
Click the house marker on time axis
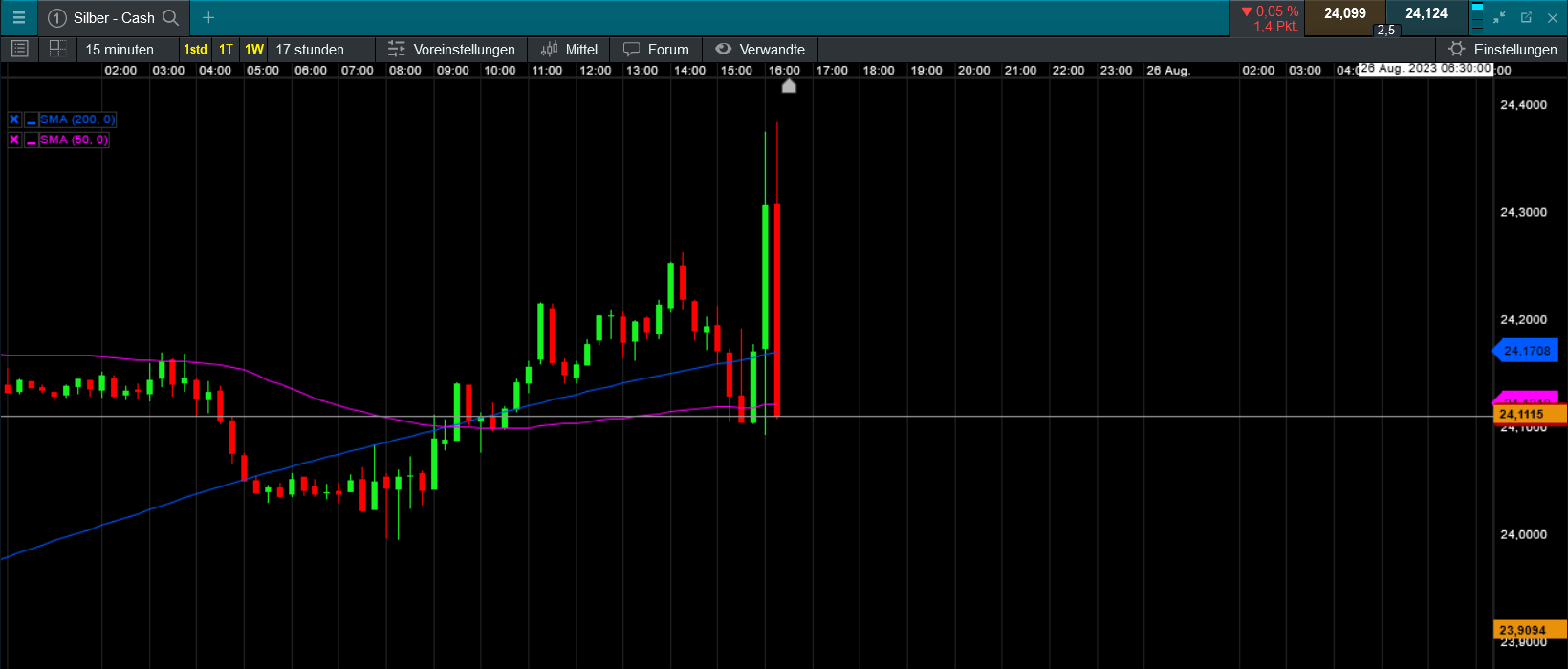coord(789,86)
